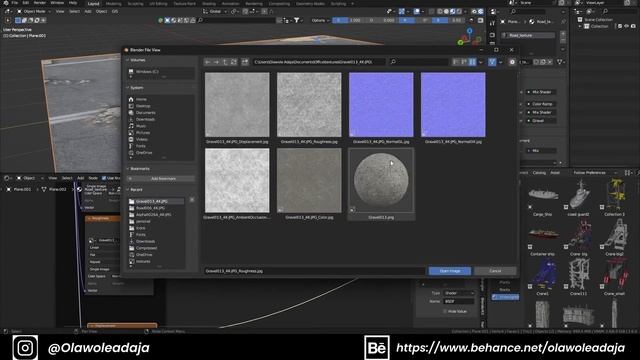Select Gravel013 Roughness thumbnail

[309, 105]
